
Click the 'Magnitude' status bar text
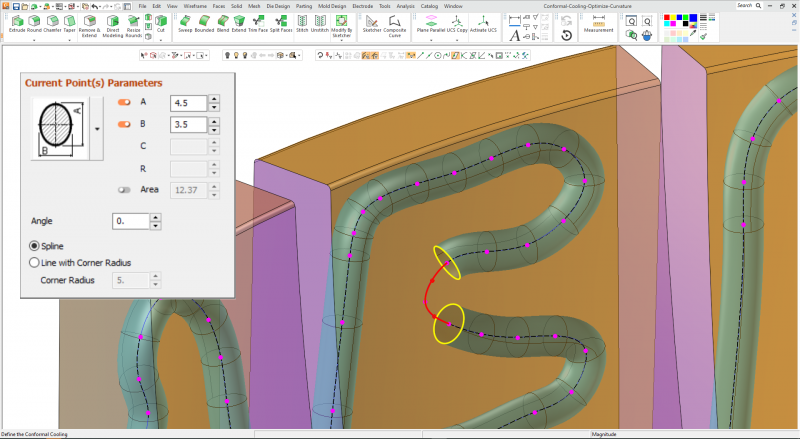604,434
